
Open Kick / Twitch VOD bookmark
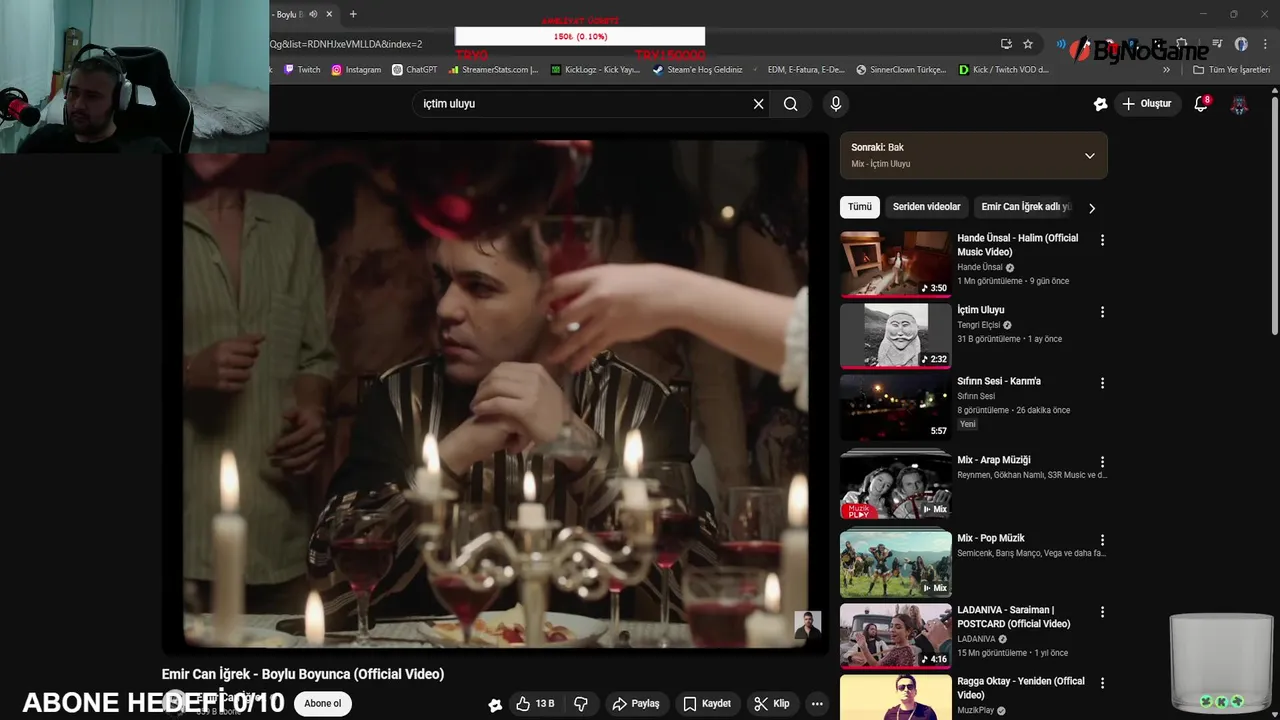(1004, 70)
